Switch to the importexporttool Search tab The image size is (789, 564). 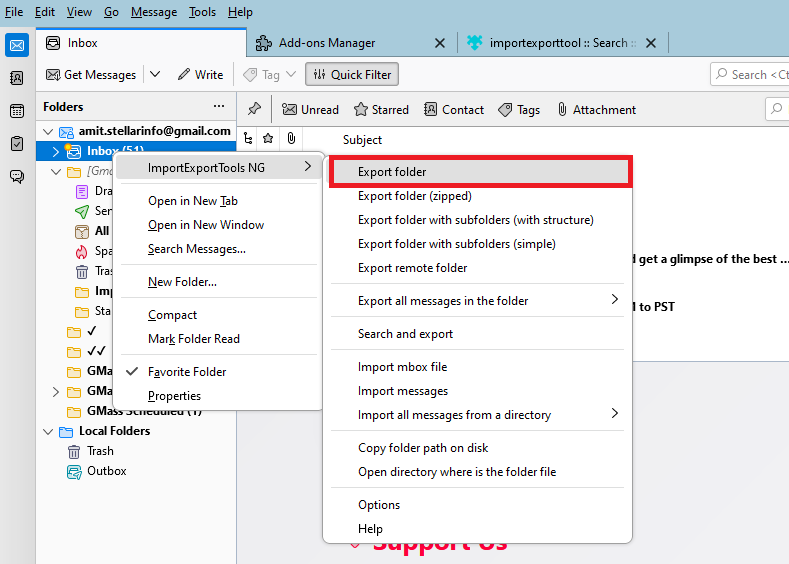(551, 43)
